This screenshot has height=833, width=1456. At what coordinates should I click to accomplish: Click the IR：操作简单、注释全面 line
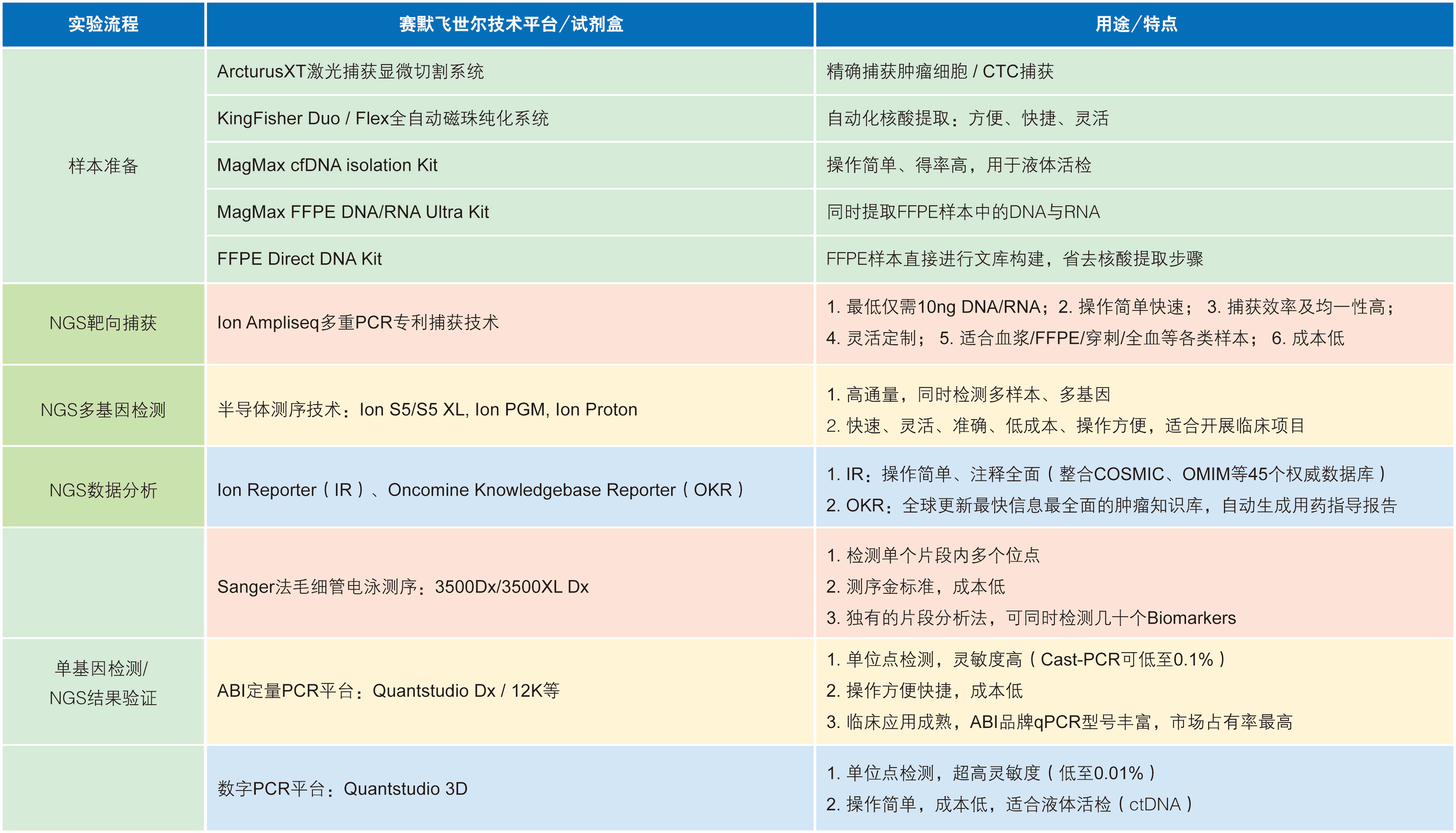pyautogui.click(x=1106, y=474)
